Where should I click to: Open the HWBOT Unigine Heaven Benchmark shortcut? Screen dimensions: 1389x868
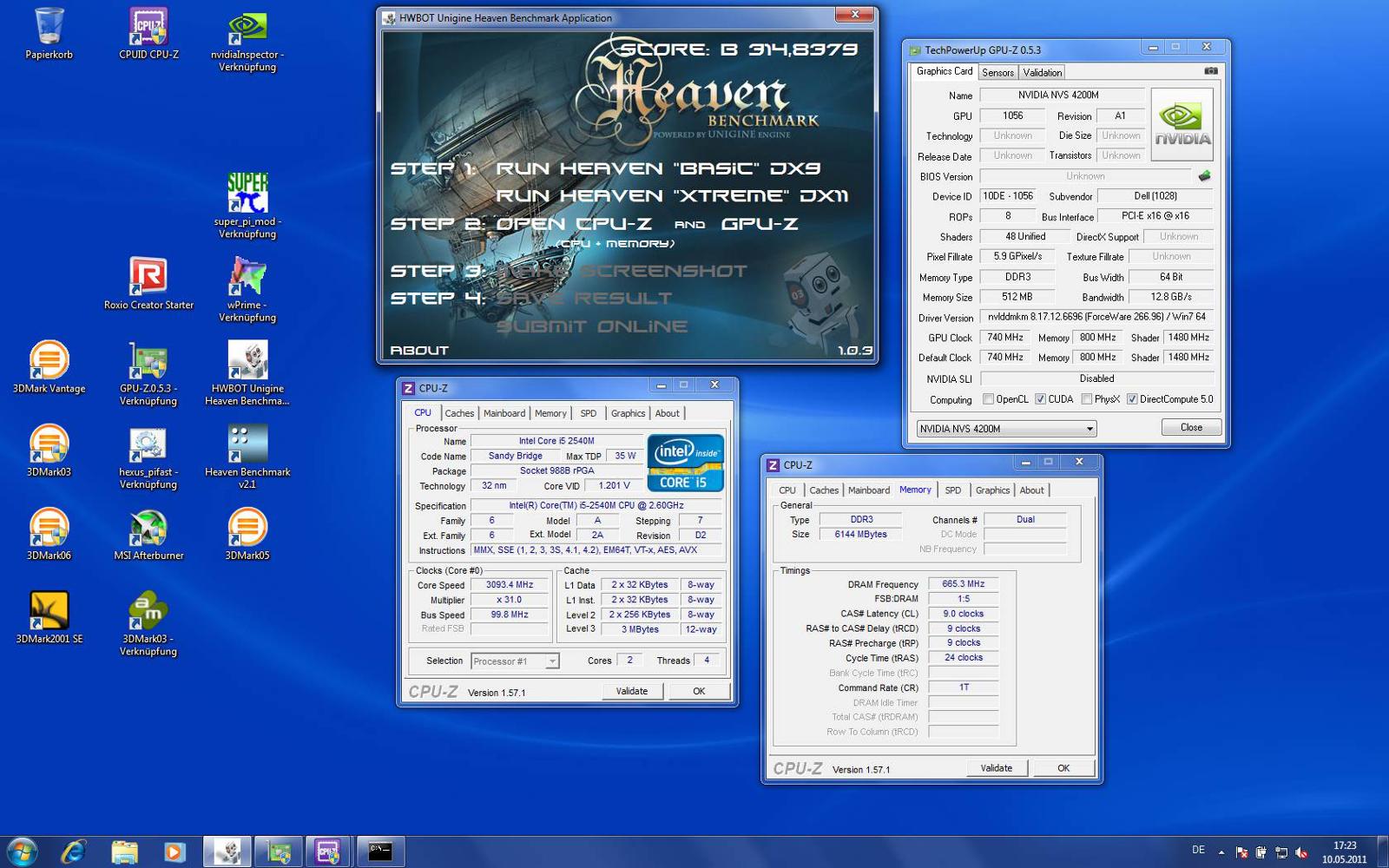tap(247, 373)
